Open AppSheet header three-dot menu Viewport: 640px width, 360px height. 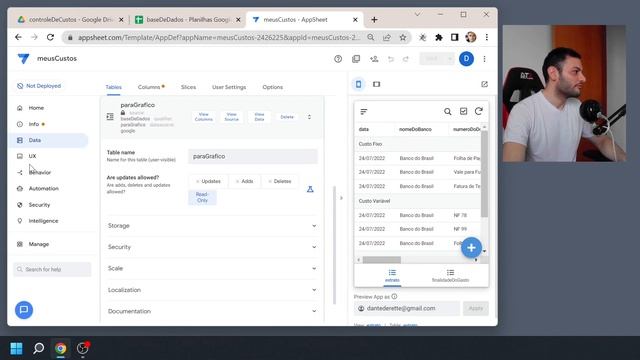pyautogui.click(x=484, y=59)
